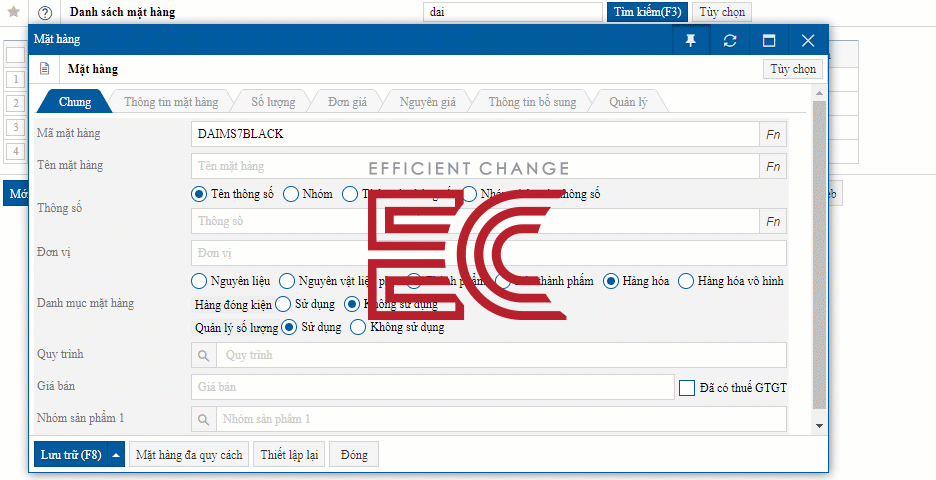This screenshot has height=480, width=936.
Task: Select the Nhóm radio option
Action: 291,194
